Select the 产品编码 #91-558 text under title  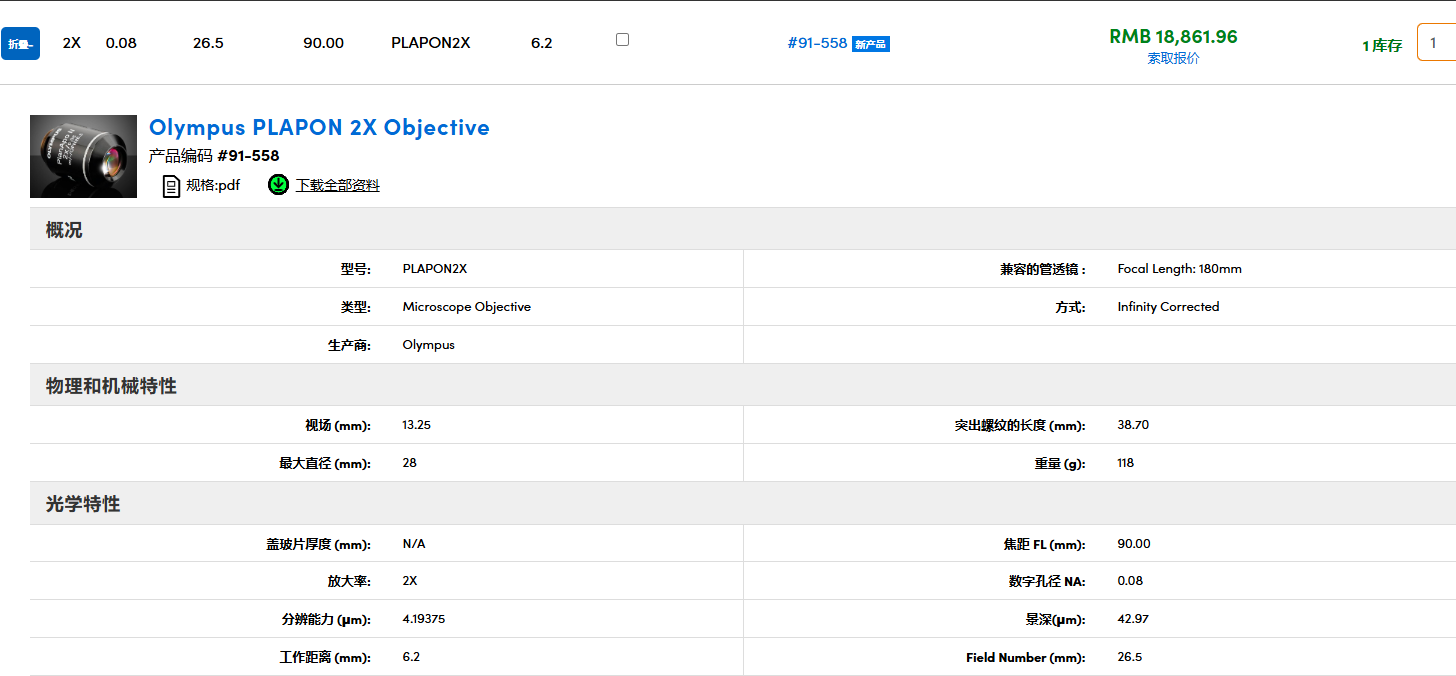point(214,156)
